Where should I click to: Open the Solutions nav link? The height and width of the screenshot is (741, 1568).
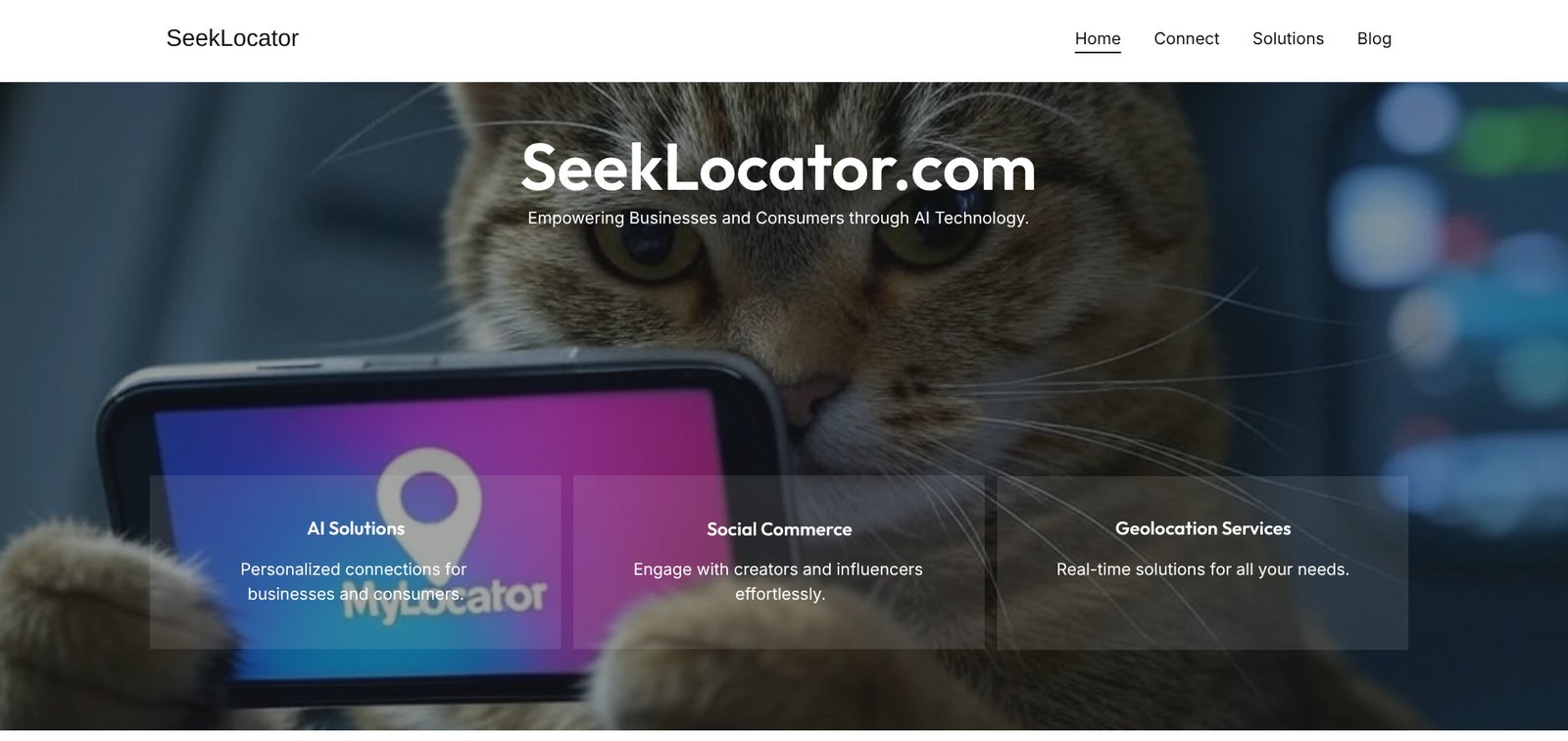tap(1288, 38)
